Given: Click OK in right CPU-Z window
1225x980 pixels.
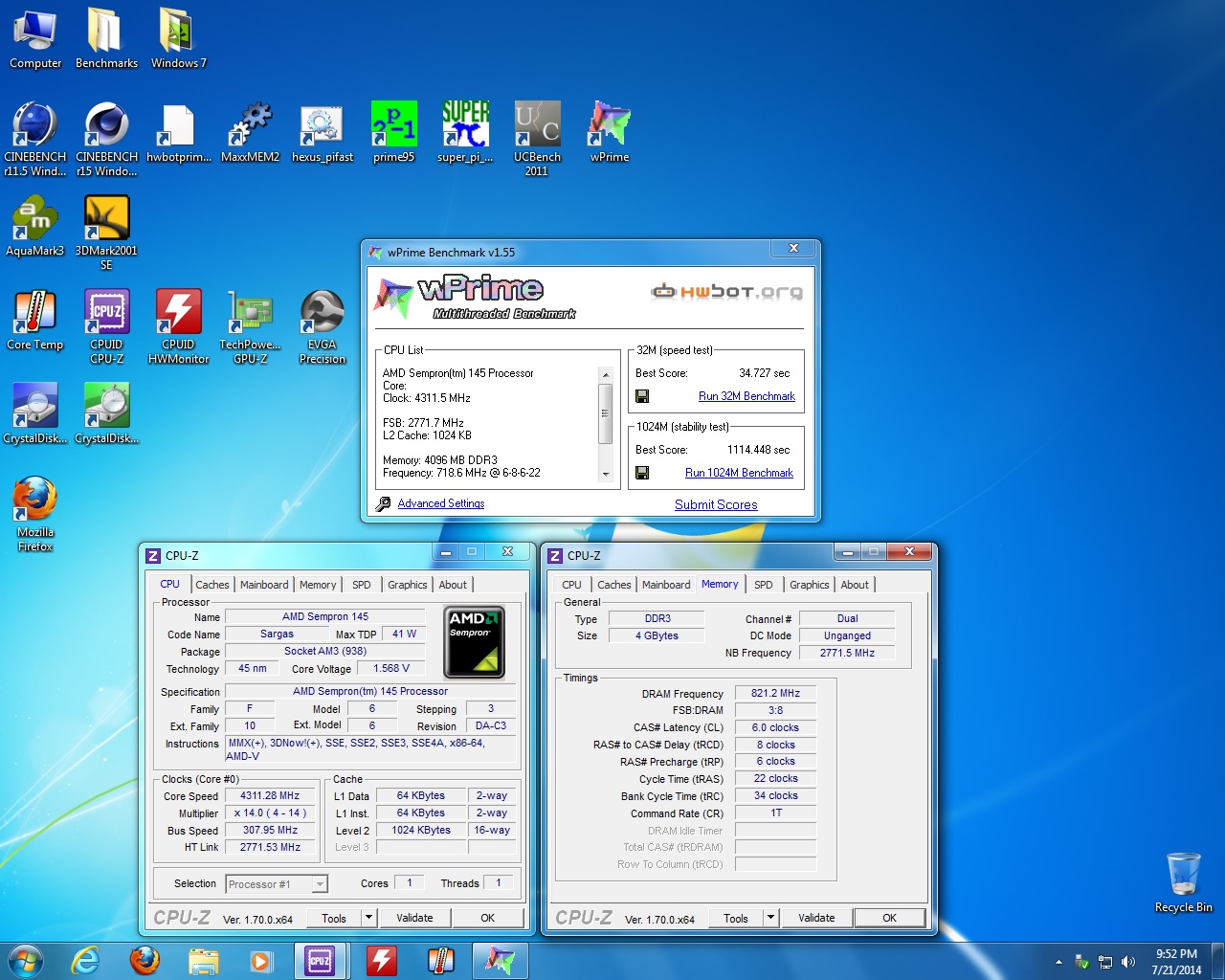Looking at the screenshot, I should (x=889, y=918).
